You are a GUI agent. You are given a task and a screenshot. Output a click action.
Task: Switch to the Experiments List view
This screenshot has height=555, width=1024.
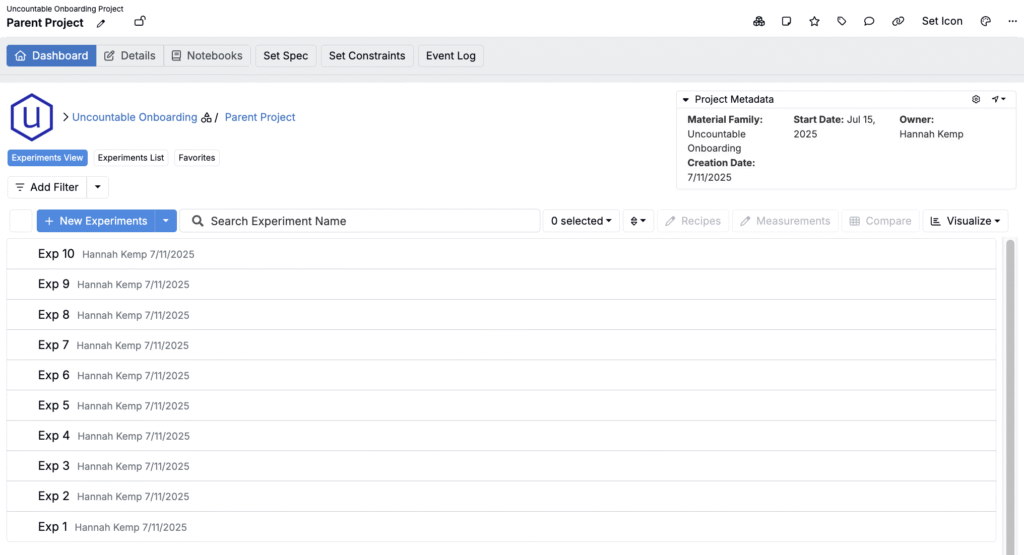[130, 158]
